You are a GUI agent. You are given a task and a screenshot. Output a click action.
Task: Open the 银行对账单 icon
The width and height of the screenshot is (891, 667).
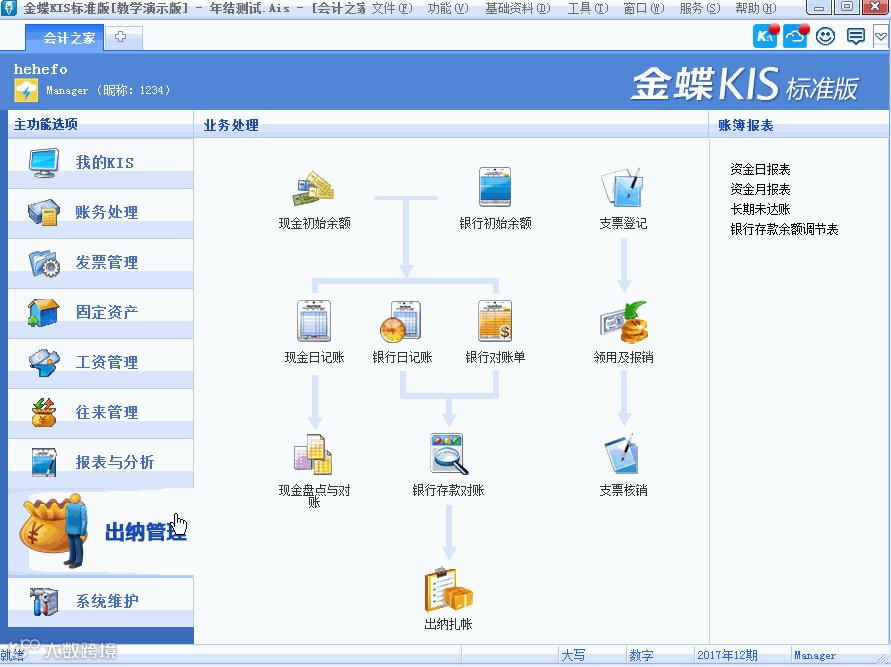point(495,321)
